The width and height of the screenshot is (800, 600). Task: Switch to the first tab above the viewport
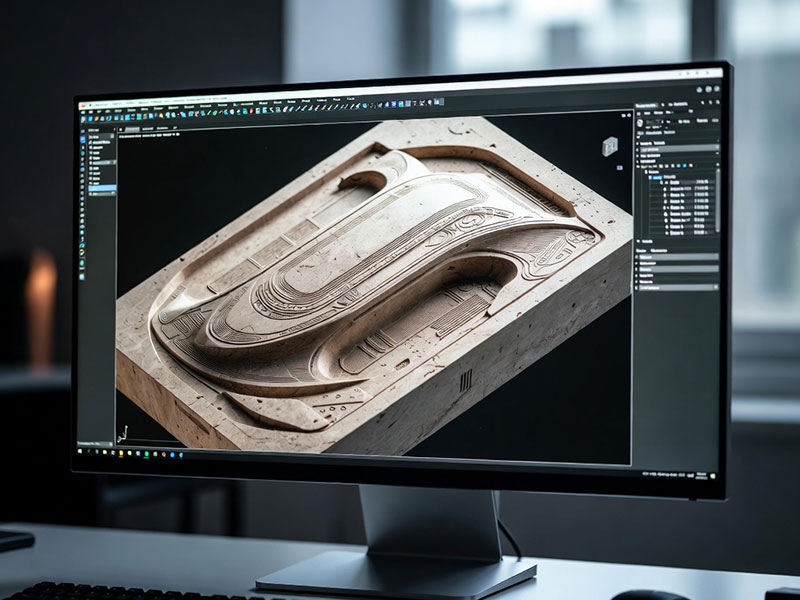[x=132, y=129]
